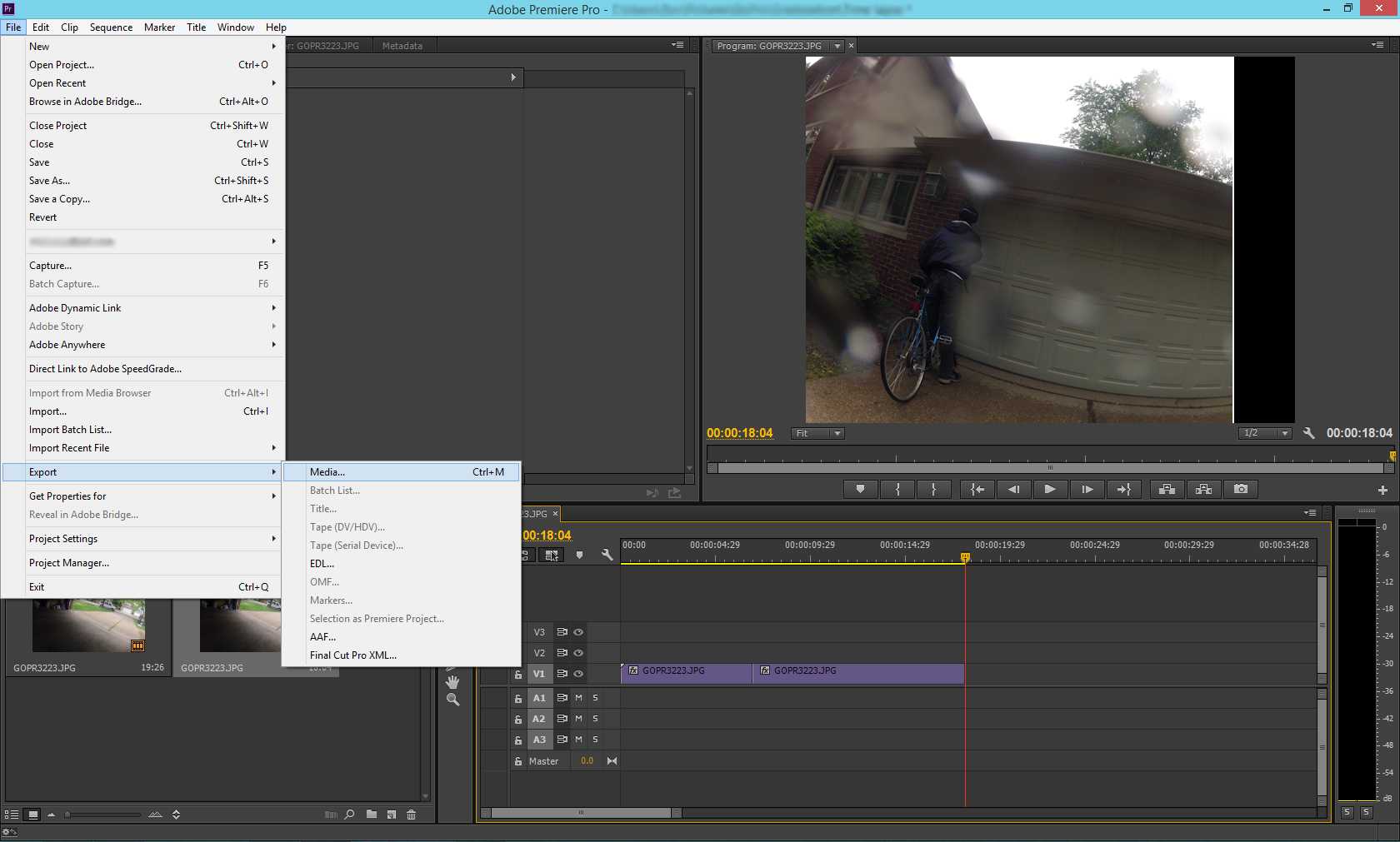Image resolution: width=1400 pixels, height=842 pixels.
Task: Open the 1/2 playback resolution dropdown
Action: point(1265,433)
